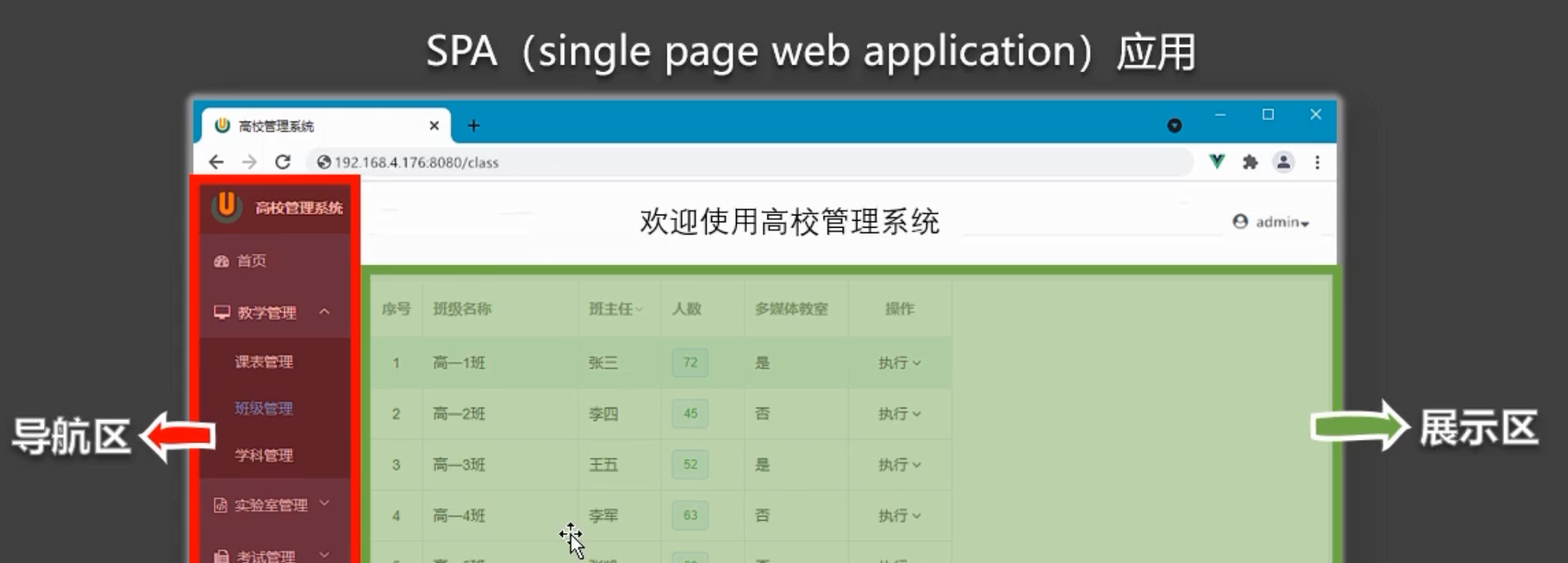
Task: Click the 人数 column header
Action: (687, 308)
